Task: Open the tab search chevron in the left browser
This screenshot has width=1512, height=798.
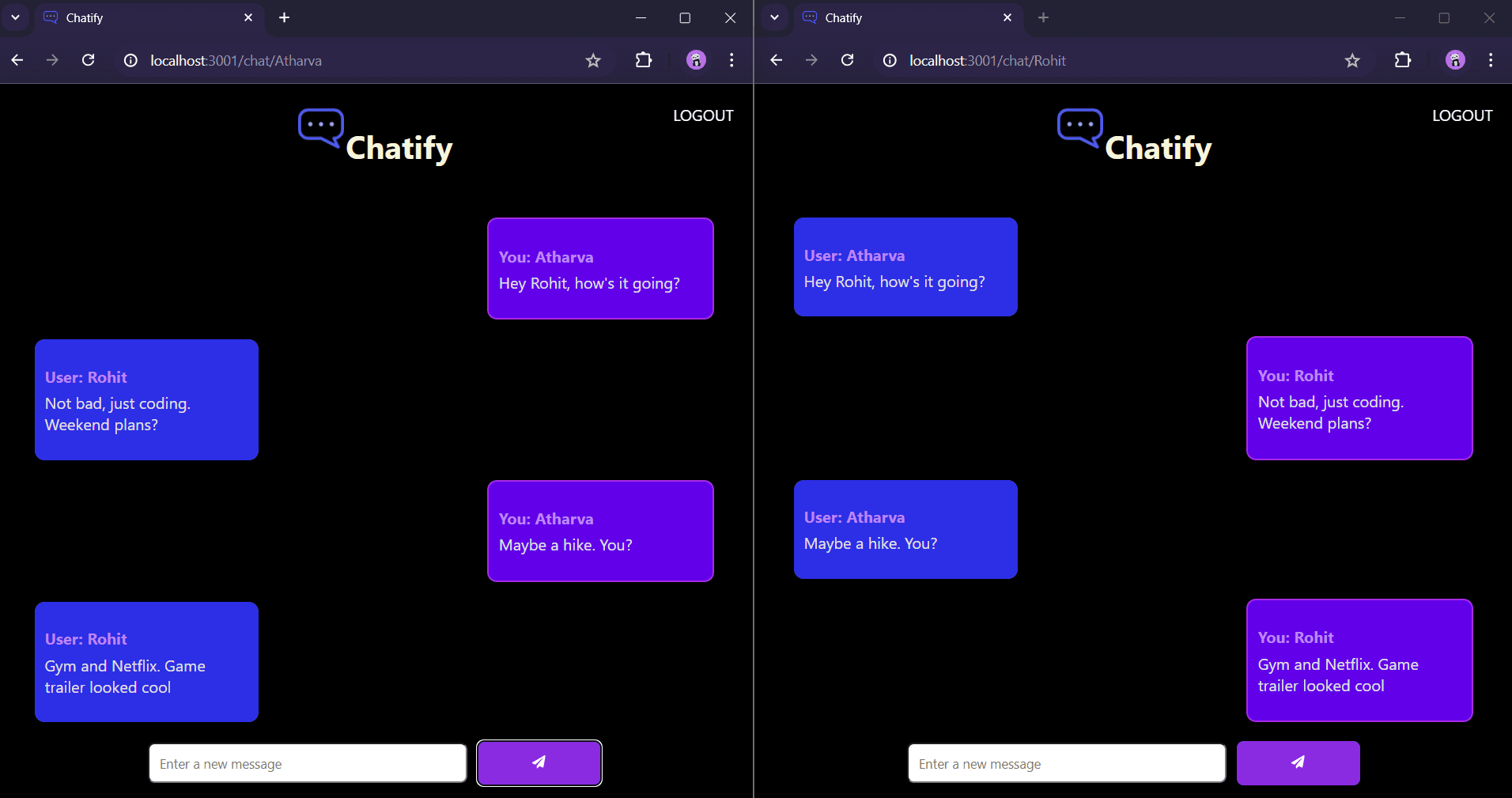Action: tap(15, 17)
